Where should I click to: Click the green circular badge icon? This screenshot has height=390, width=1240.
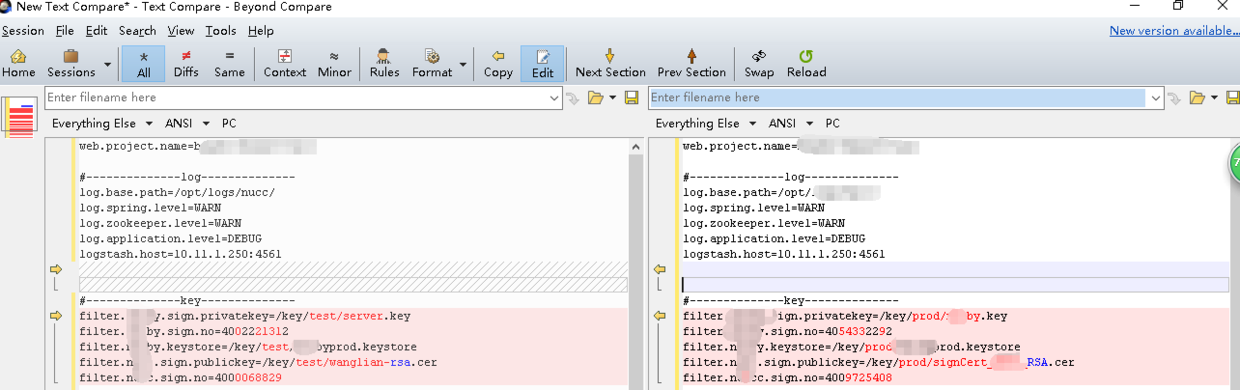pos(1234,162)
